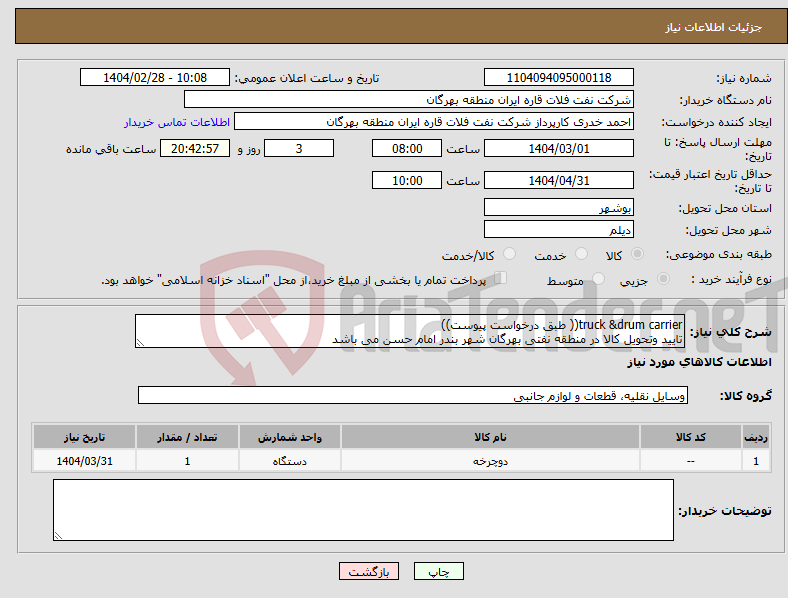788x598 pixels.
Task: Click the جزئیات اطلاعات نیاز page title
Action: (713, 27)
